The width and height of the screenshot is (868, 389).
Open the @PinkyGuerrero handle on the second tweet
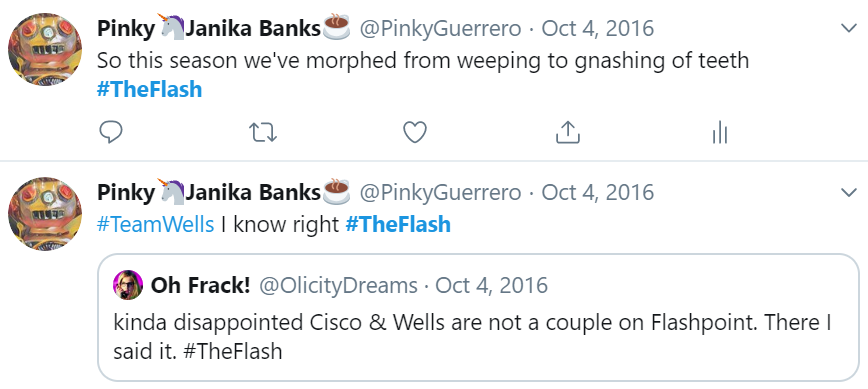(x=441, y=193)
